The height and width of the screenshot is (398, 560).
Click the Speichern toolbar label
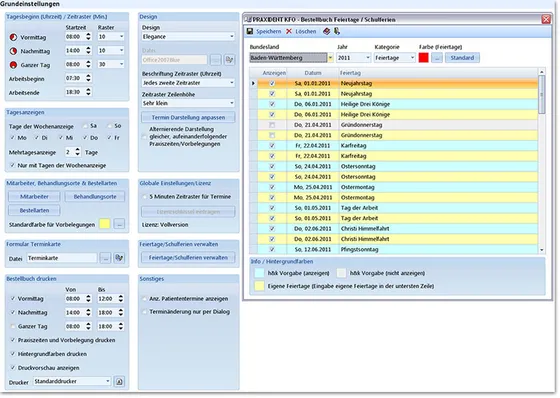pyautogui.click(x=269, y=31)
